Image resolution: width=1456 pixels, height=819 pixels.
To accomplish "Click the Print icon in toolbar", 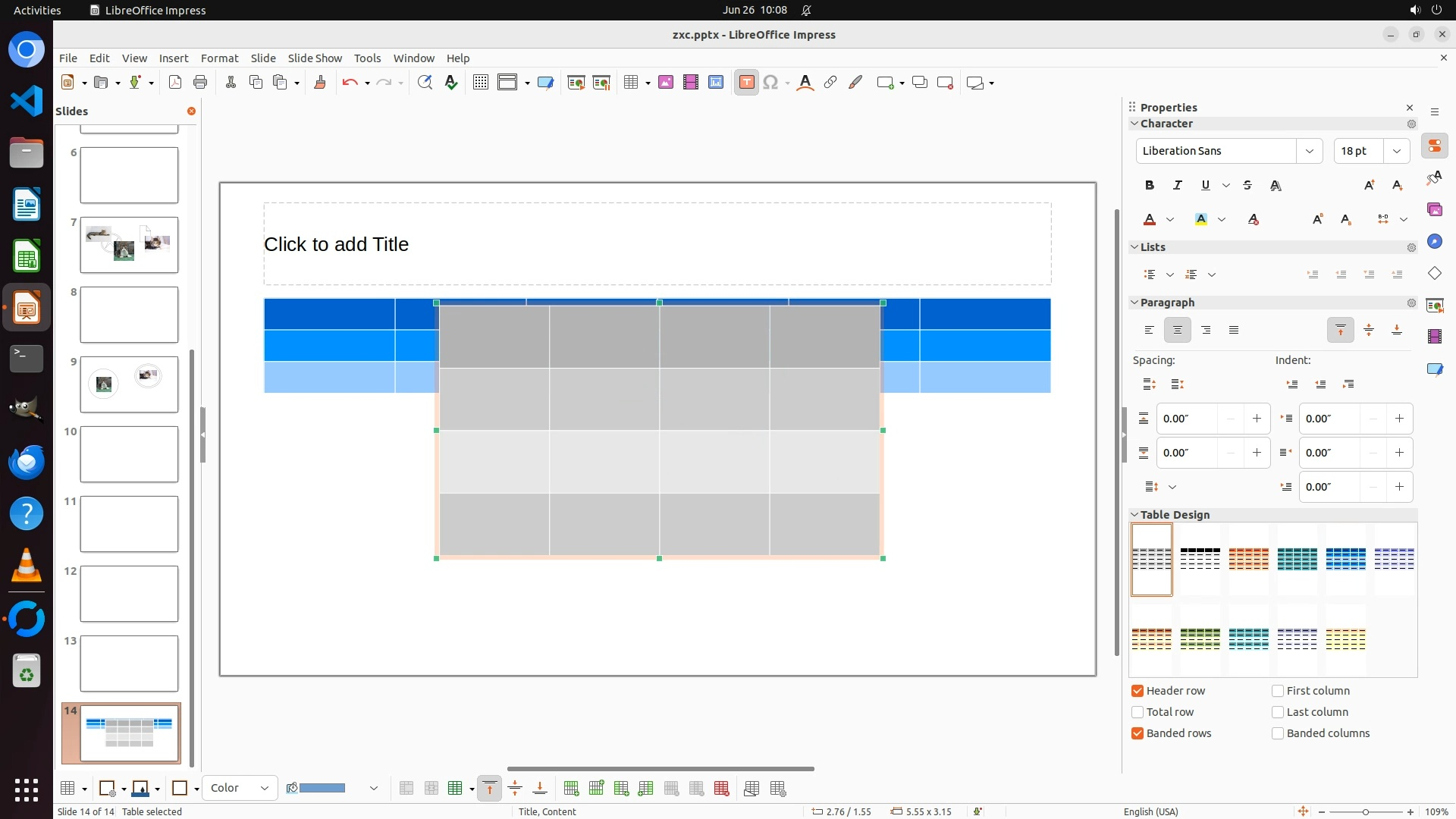I will click(200, 83).
